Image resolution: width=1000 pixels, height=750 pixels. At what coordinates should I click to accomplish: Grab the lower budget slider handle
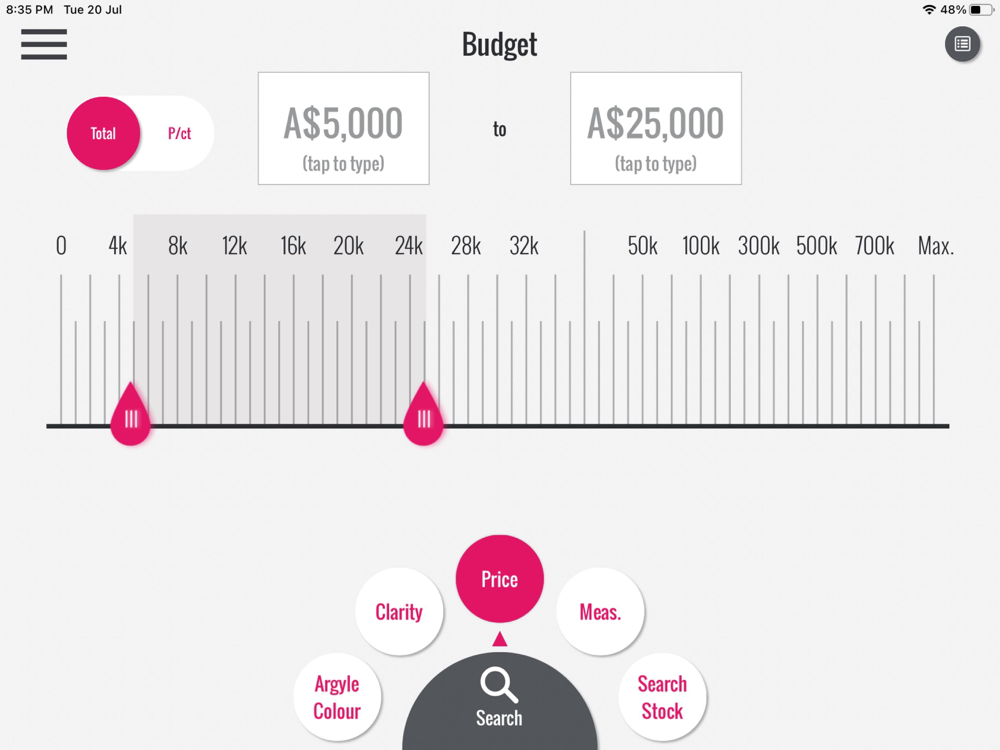tap(131, 417)
